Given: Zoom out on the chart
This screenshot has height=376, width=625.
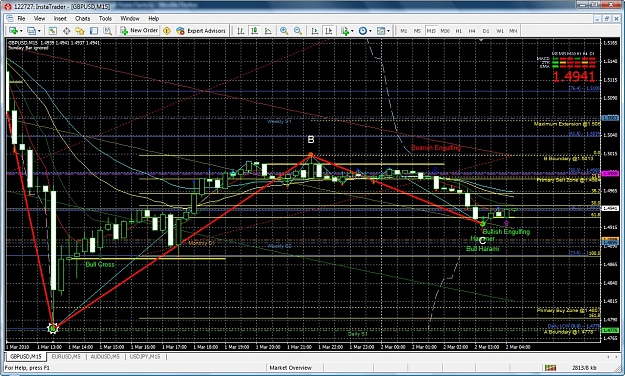Looking at the screenshot, I should click(298, 31).
